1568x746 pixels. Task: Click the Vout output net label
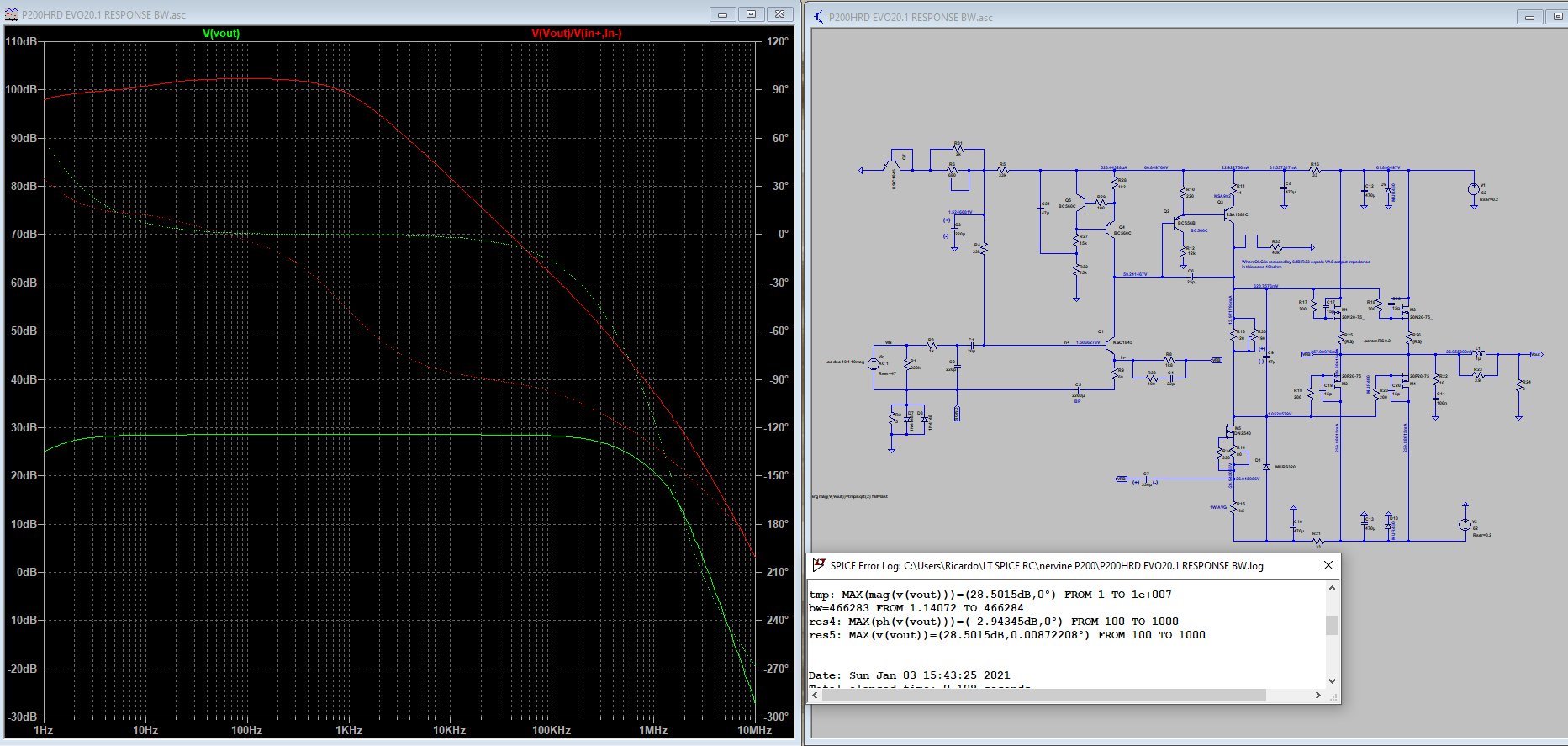[1536, 354]
